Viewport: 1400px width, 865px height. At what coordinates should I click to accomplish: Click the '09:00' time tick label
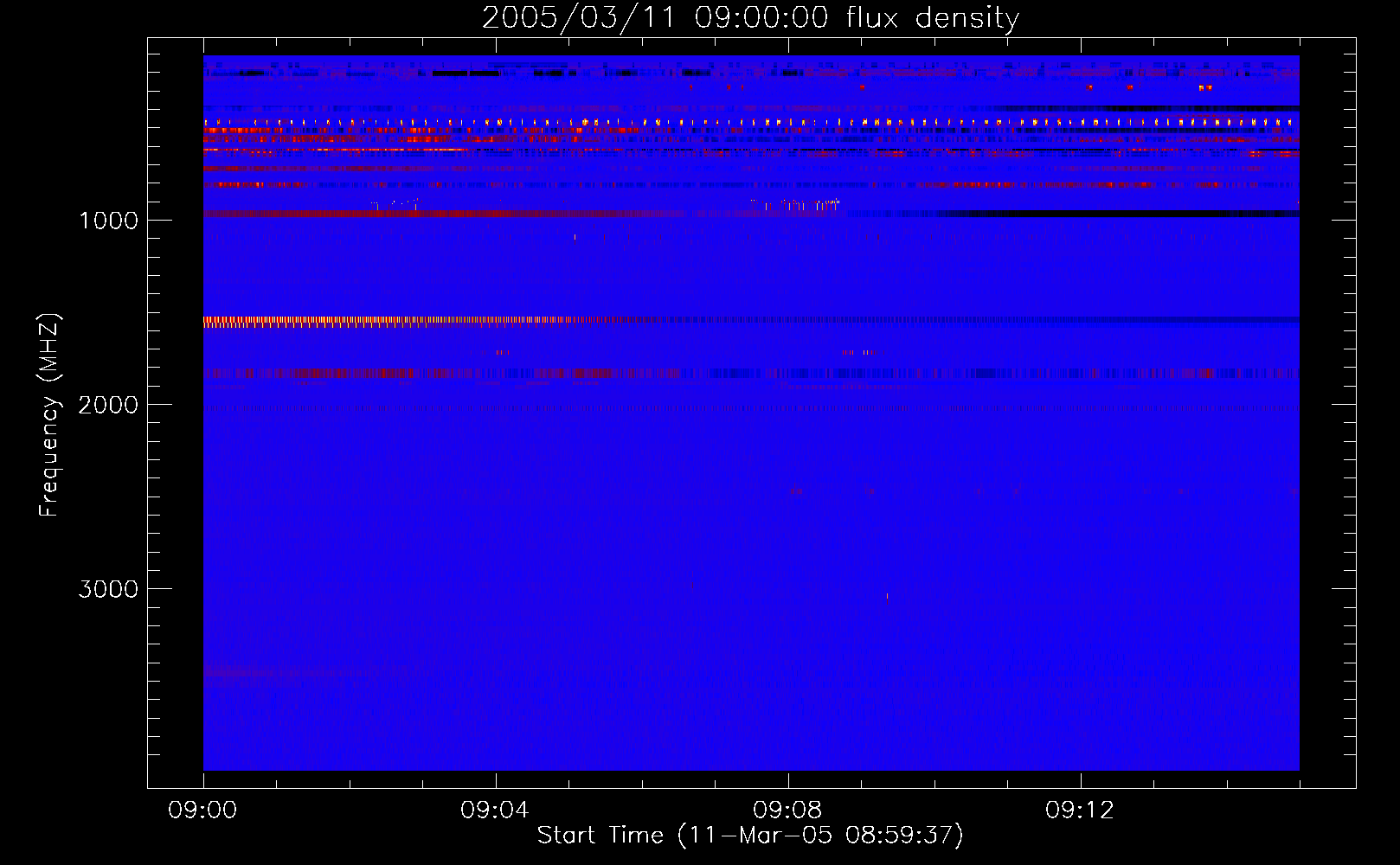click(202, 811)
